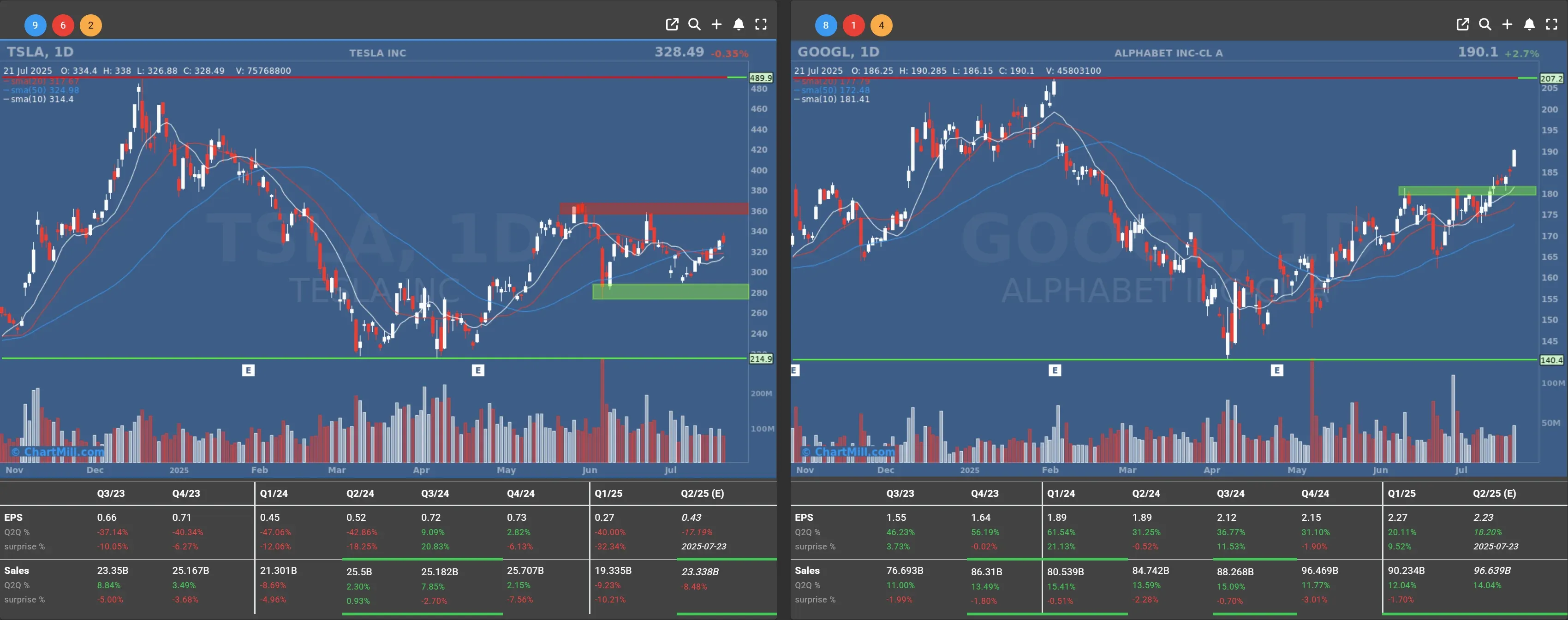
Task: Expand GOOGL chart to fullscreen
Action: [1551, 24]
